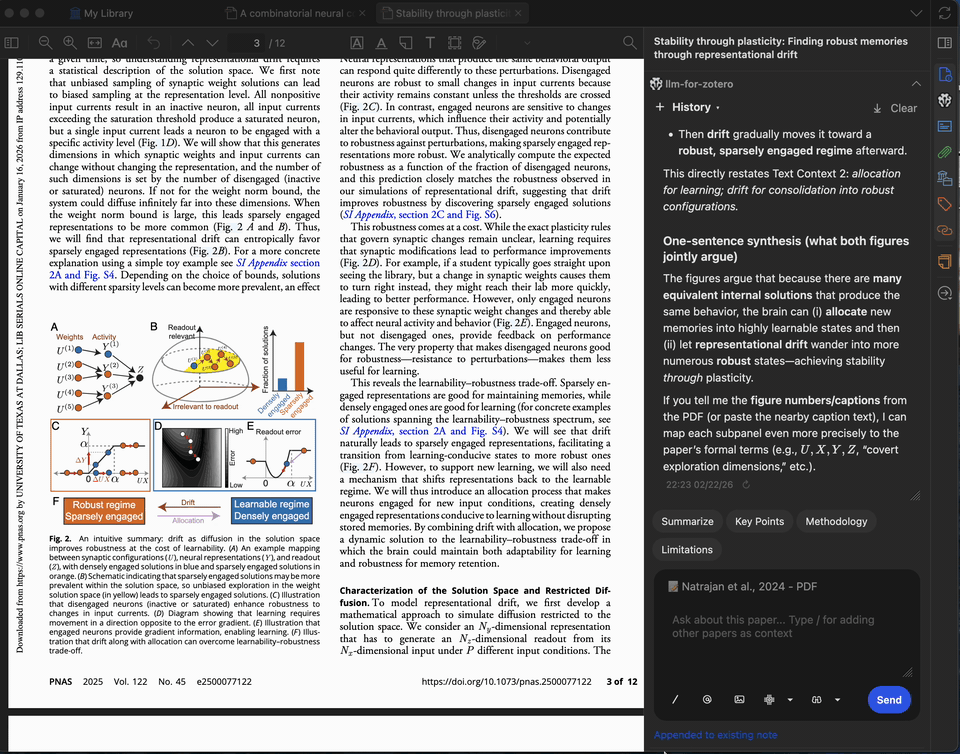Click the Appended to existing note link
The image size is (960, 754).
(x=715, y=734)
